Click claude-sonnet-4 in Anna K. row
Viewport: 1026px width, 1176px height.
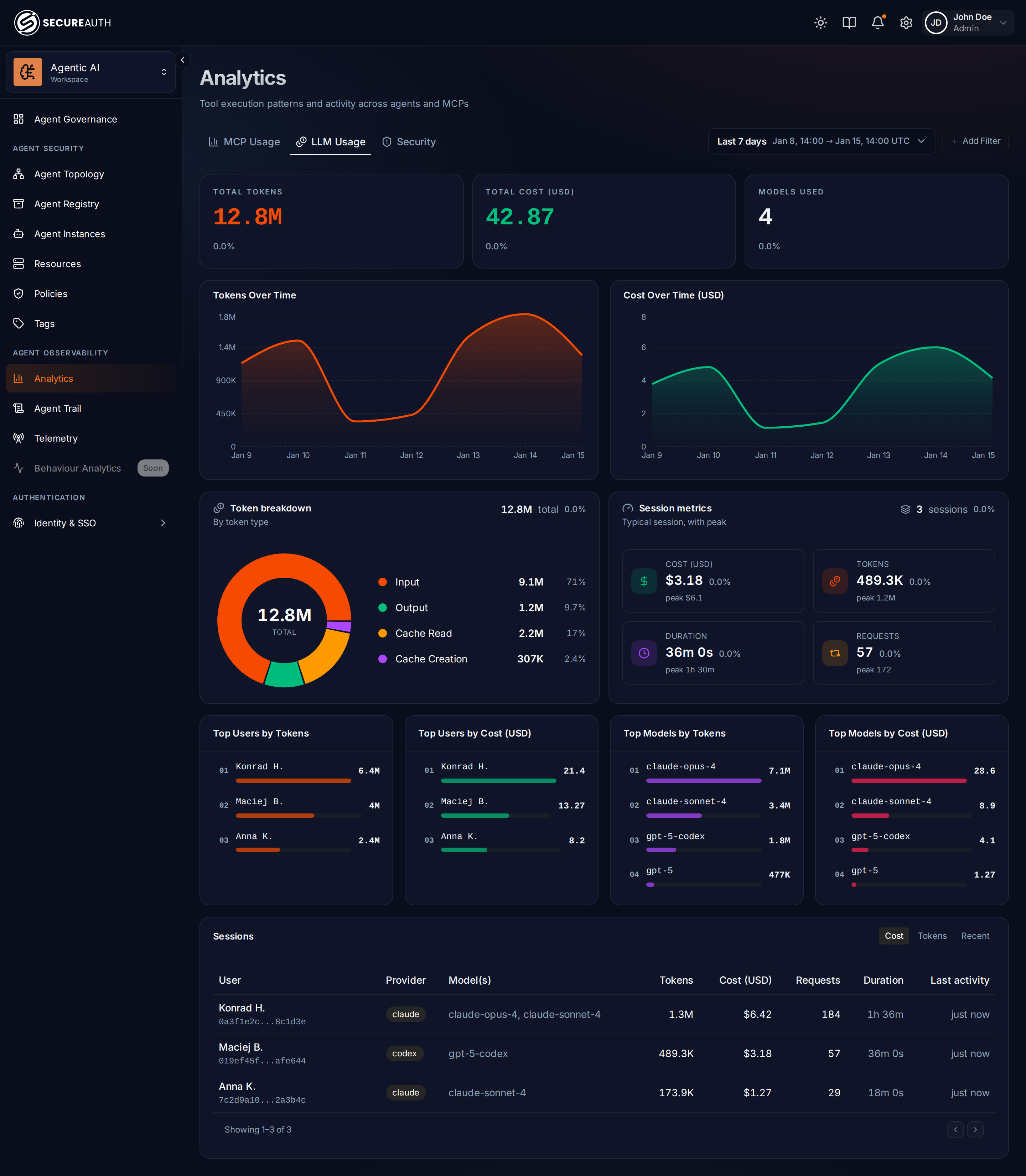(x=487, y=1093)
